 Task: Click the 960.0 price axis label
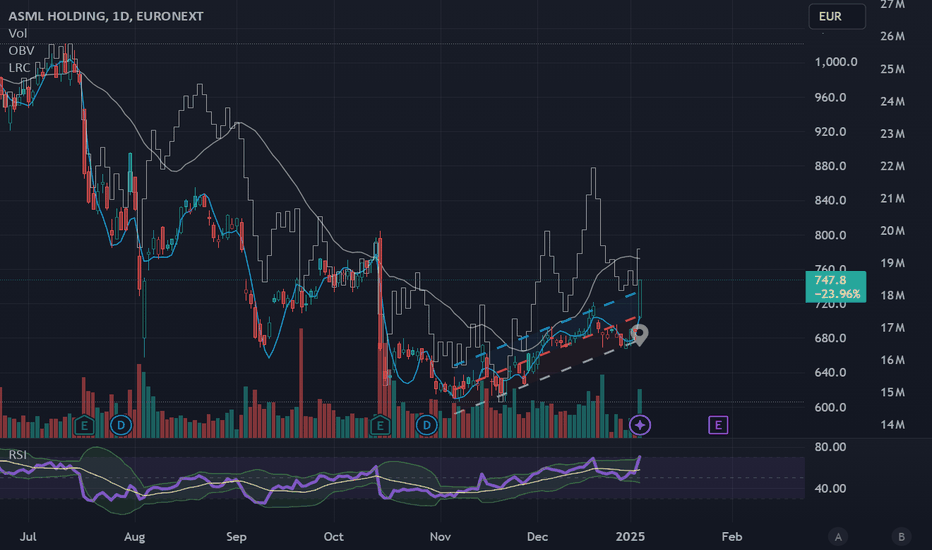pyautogui.click(x=830, y=98)
